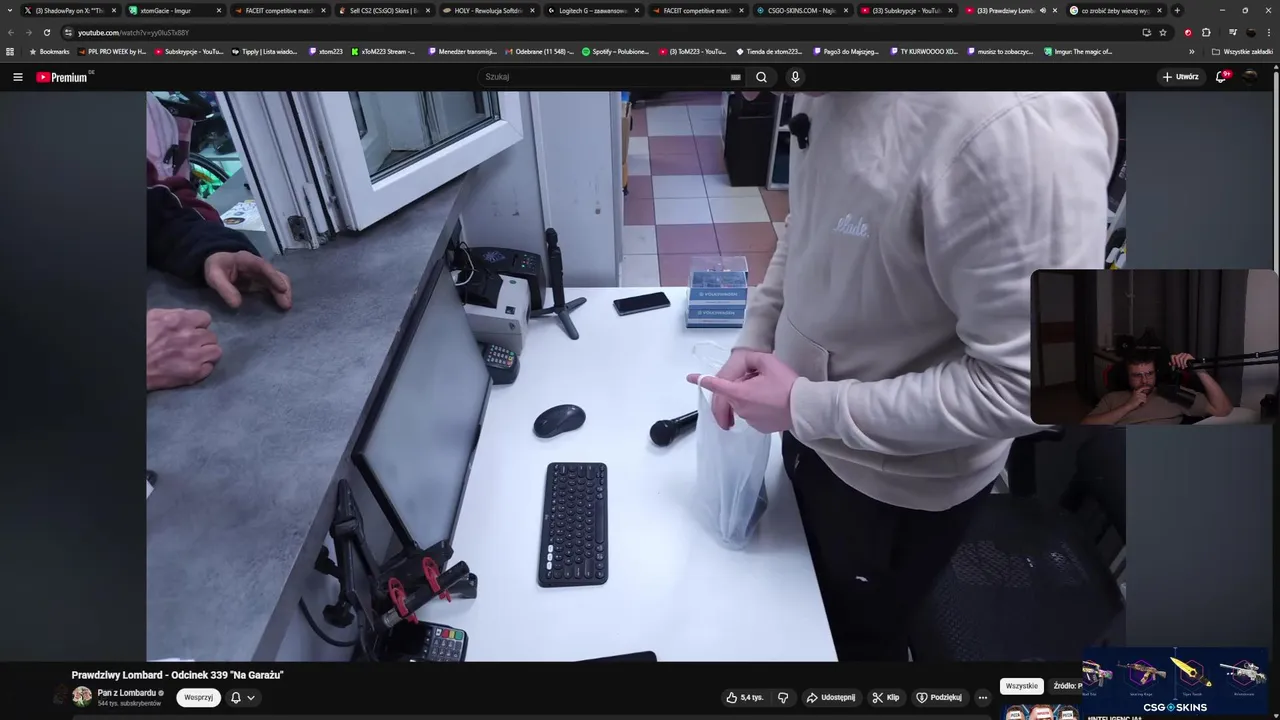The height and width of the screenshot is (720, 1280).
Task: Open YouTube notifications bell
Action: pos(1221,77)
